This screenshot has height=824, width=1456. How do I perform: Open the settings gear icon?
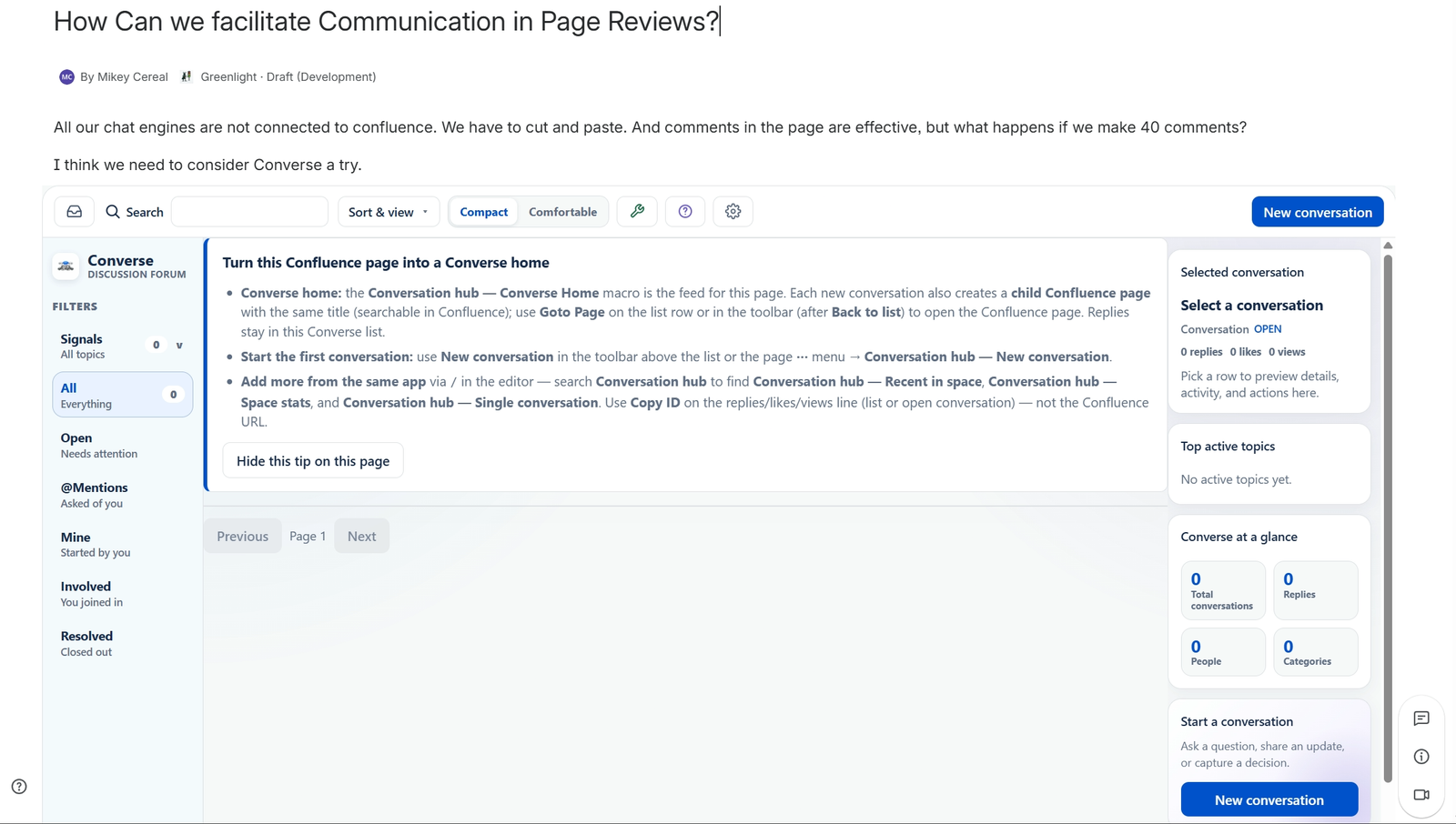coord(733,212)
